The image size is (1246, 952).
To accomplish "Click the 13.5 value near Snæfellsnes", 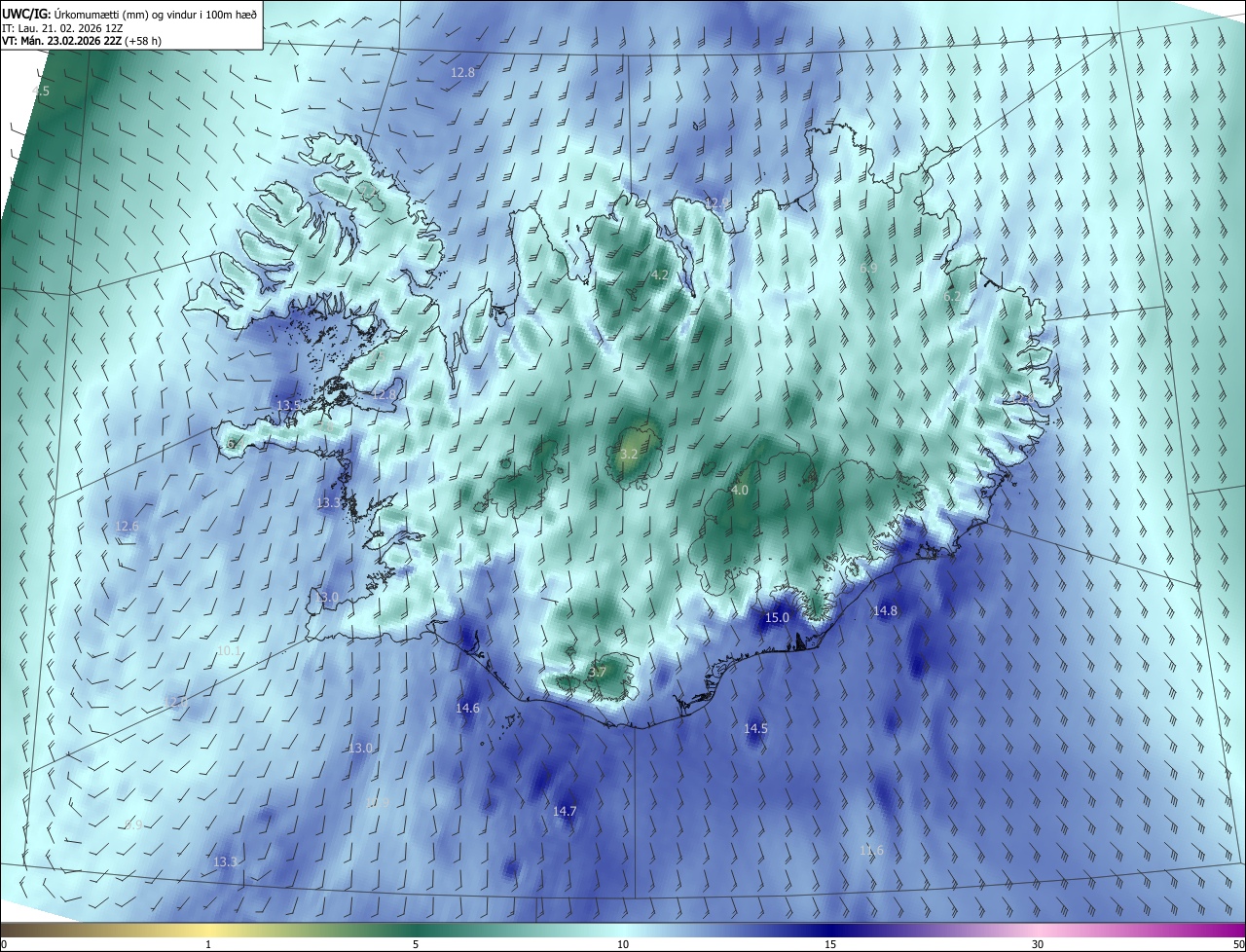I will click(288, 405).
